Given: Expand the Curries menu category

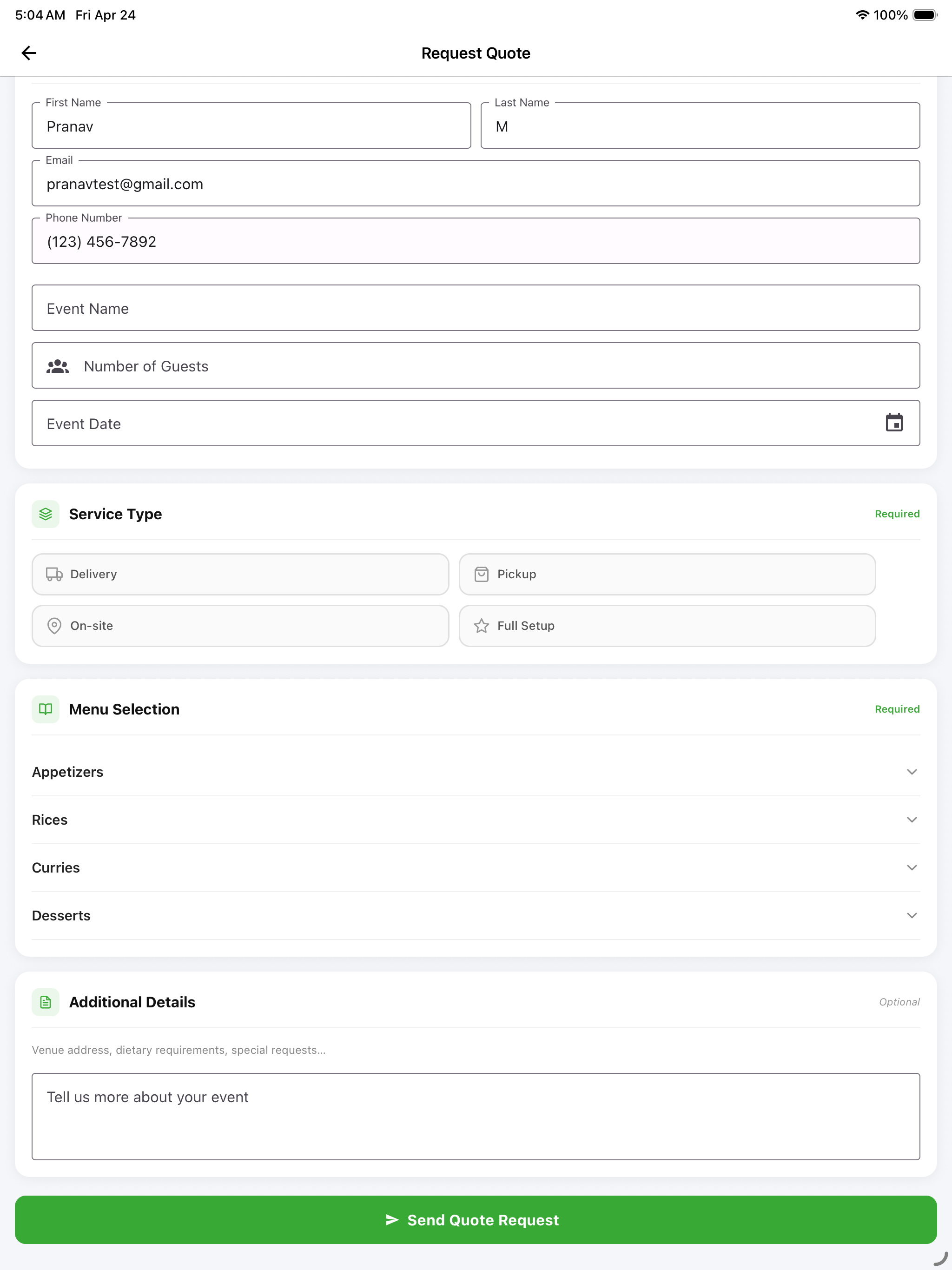Looking at the screenshot, I should click(476, 867).
